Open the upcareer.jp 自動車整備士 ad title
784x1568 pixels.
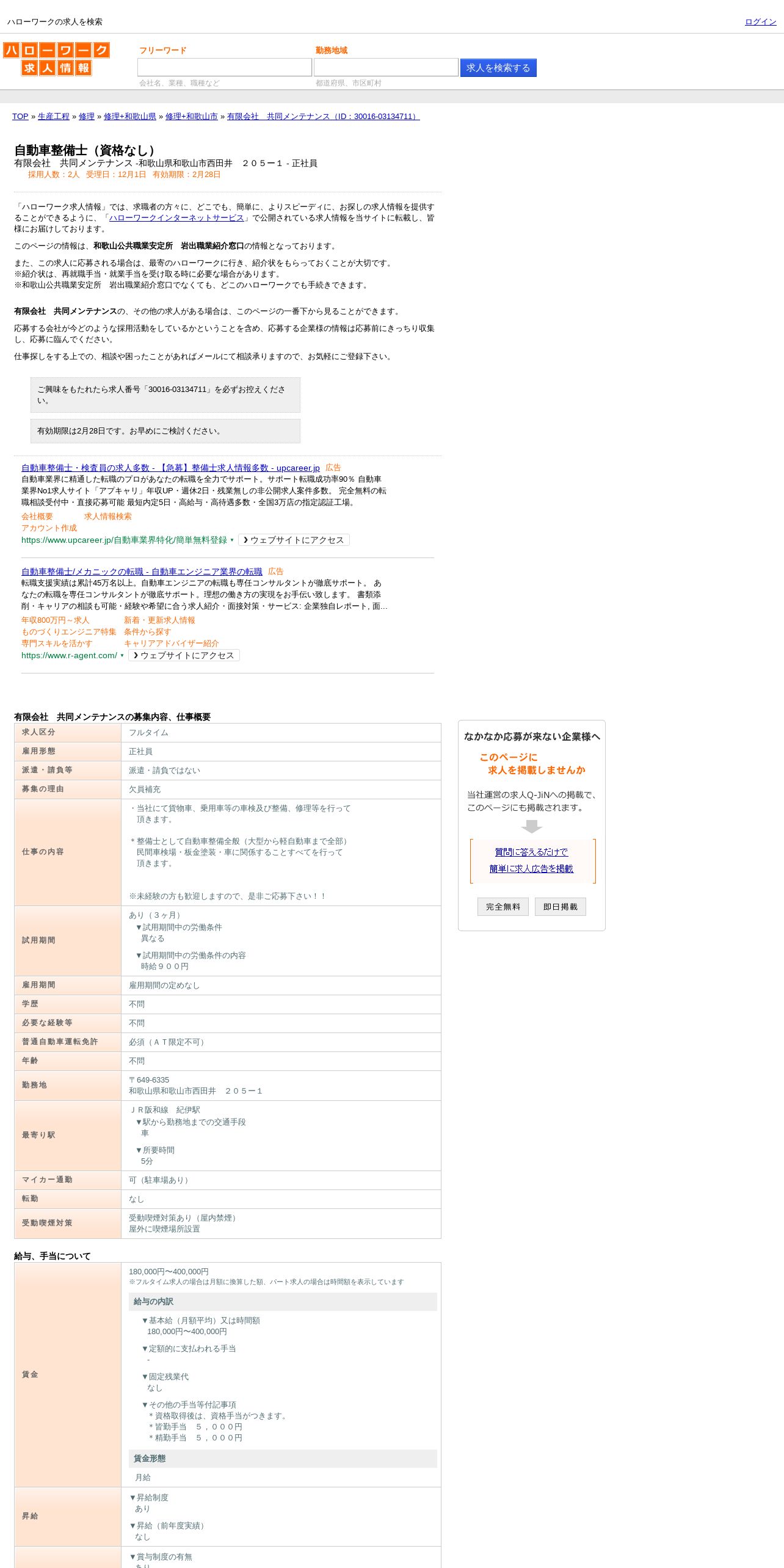coord(170,468)
